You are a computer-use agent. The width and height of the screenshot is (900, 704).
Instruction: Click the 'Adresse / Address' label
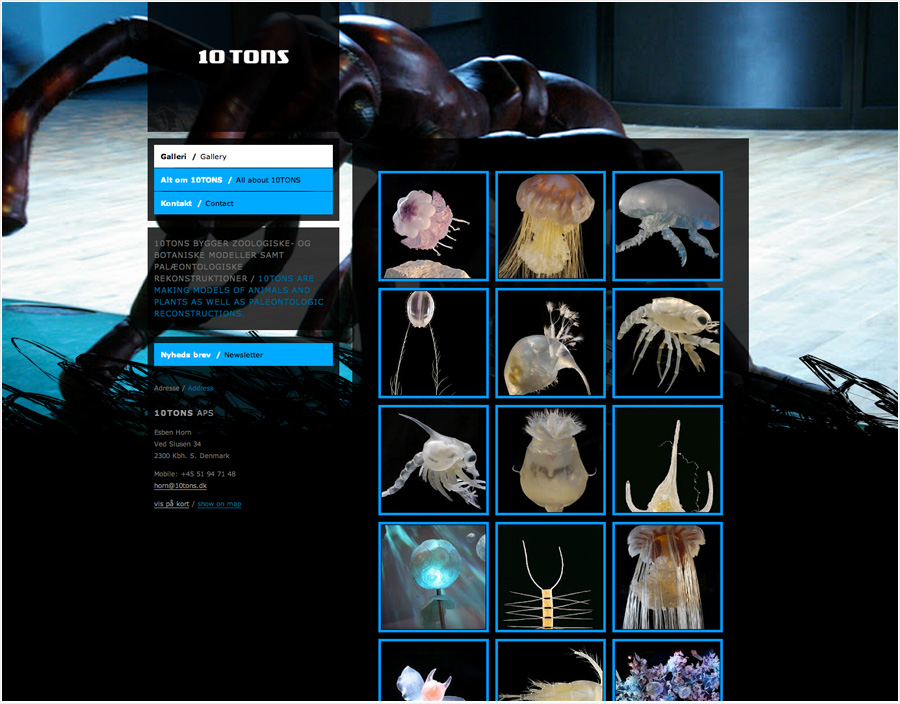click(x=184, y=388)
